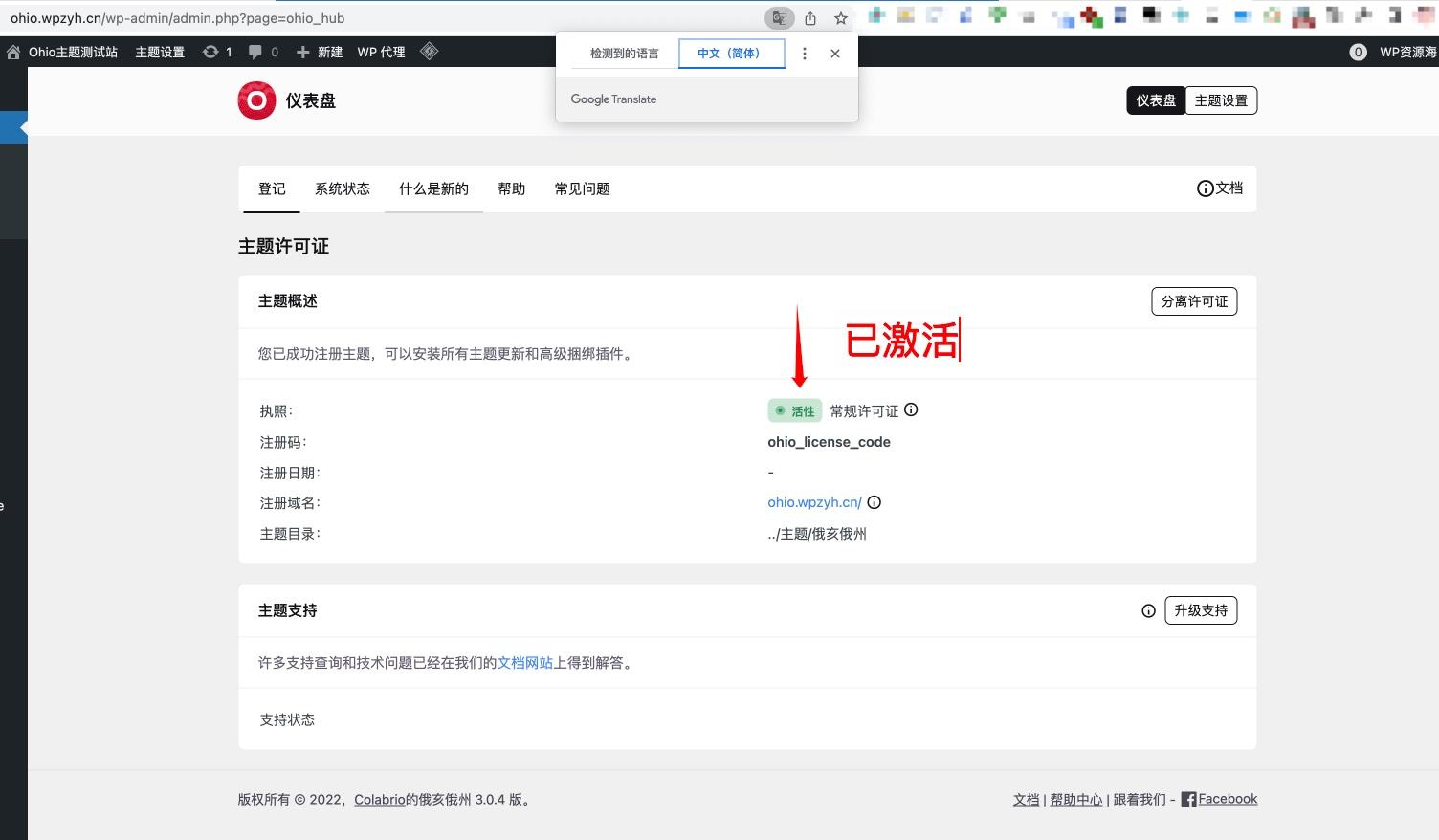Image resolution: width=1439 pixels, height=840 pixels.
Task: Click the 主题概述 section heading
Action: [x=287, y=301]
